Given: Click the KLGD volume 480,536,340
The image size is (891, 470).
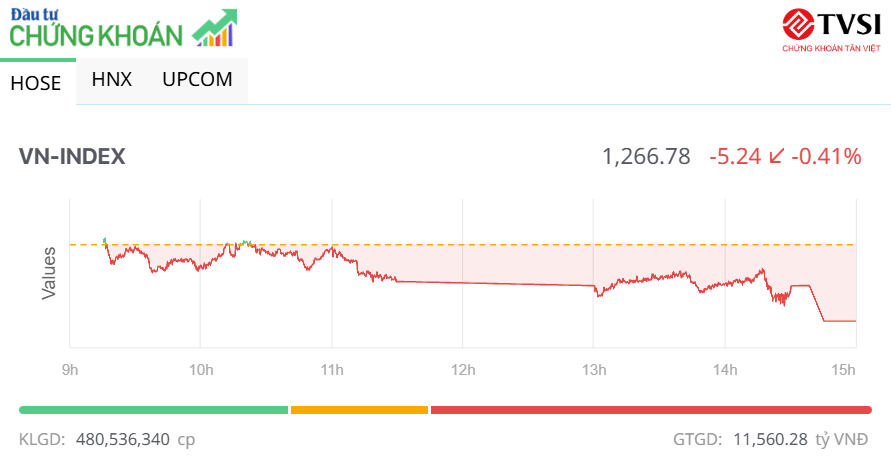Looking at the screenshot, I should pos(122,439).
